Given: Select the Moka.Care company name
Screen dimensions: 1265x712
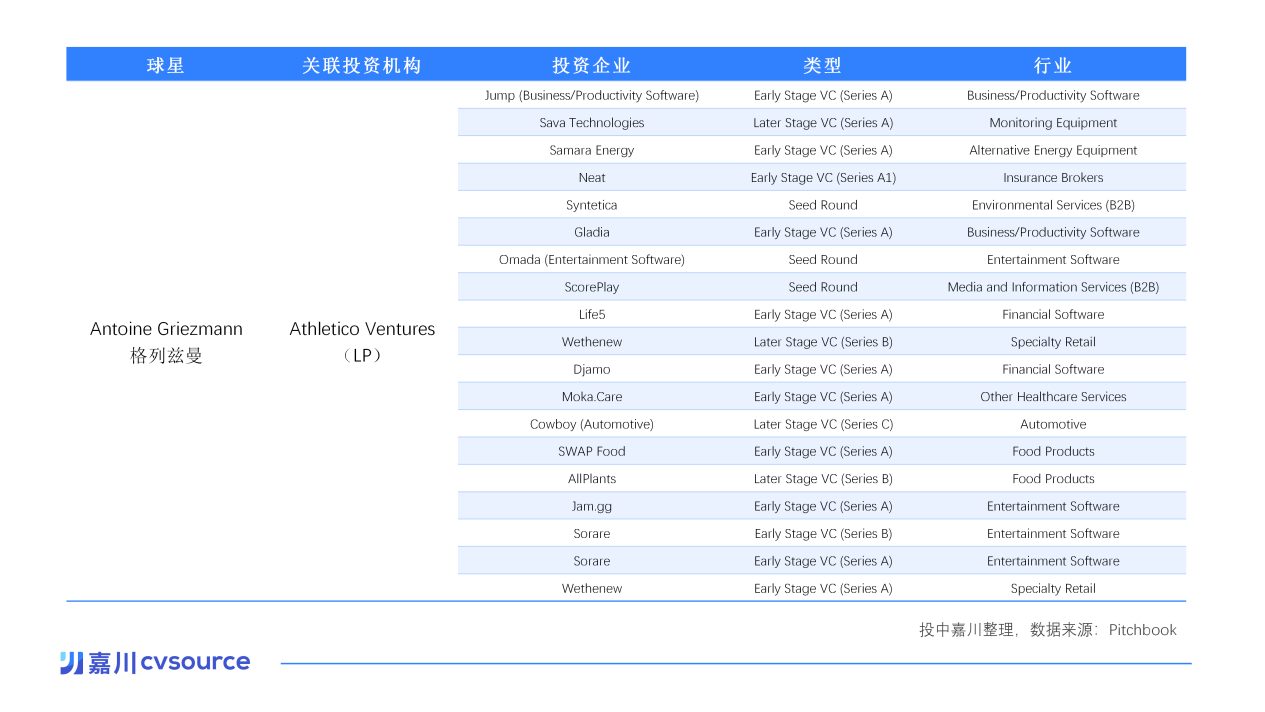Looking at the screenshot, I should pos(592,397).
